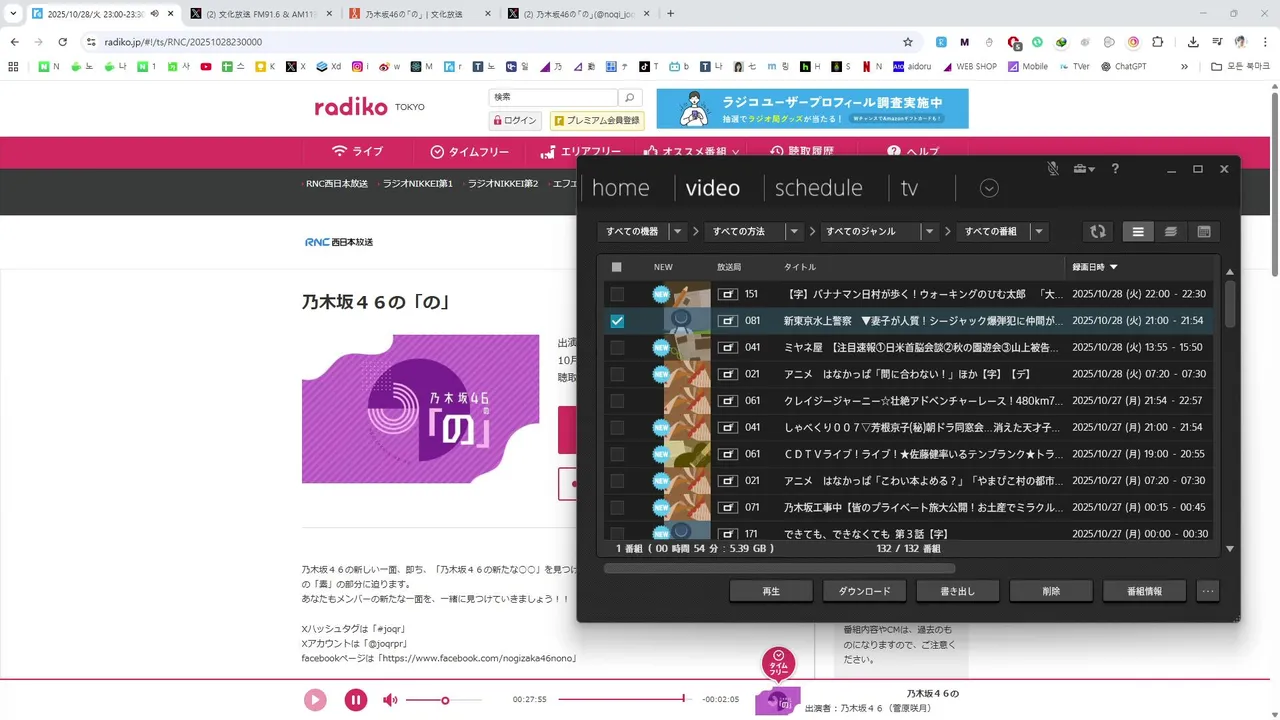Click the 再生 play button
This screenshot has width=1280, height=720.
[x=771, y=591]
